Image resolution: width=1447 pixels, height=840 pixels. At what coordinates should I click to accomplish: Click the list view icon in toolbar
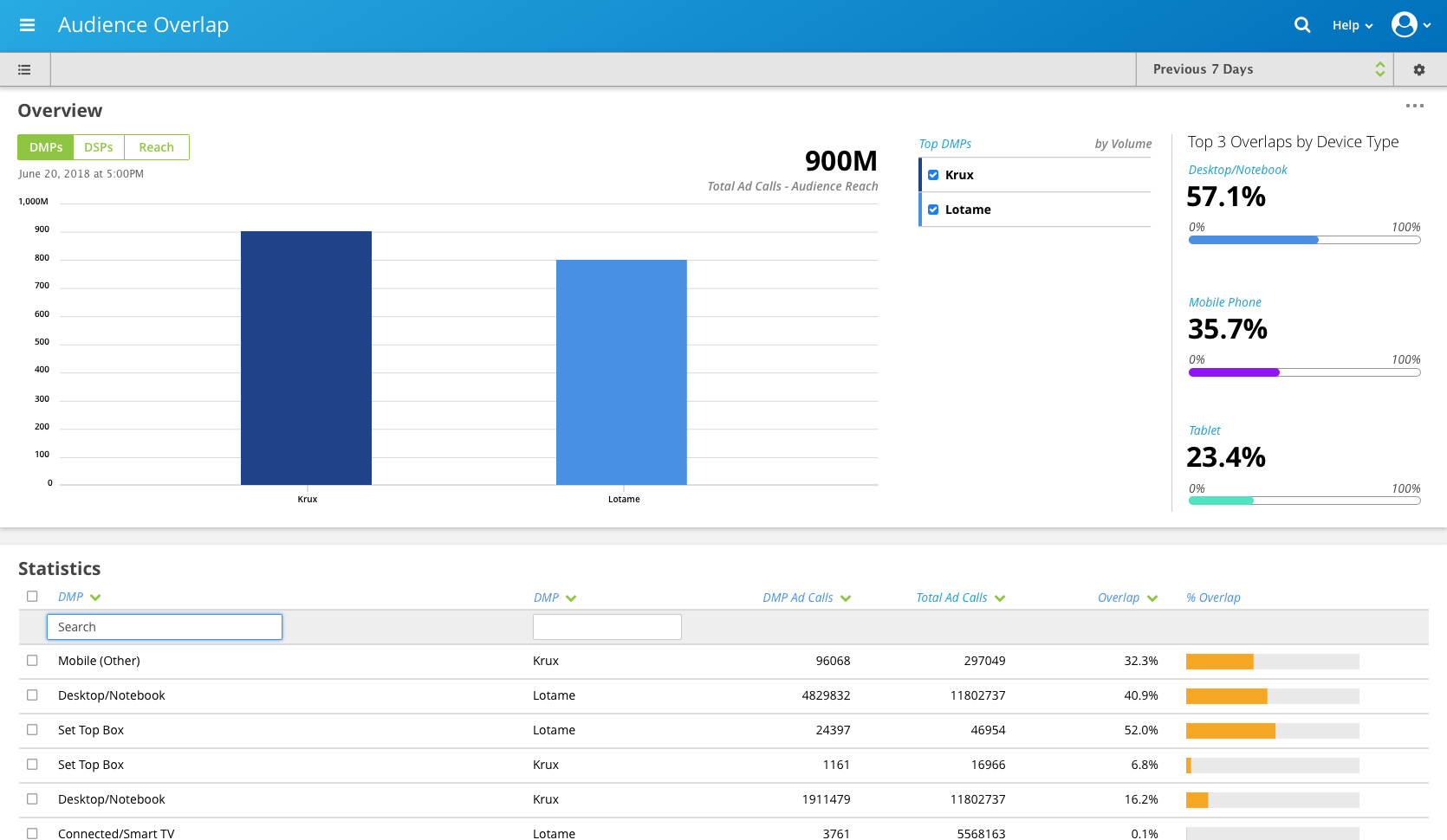tap(24, 69)
